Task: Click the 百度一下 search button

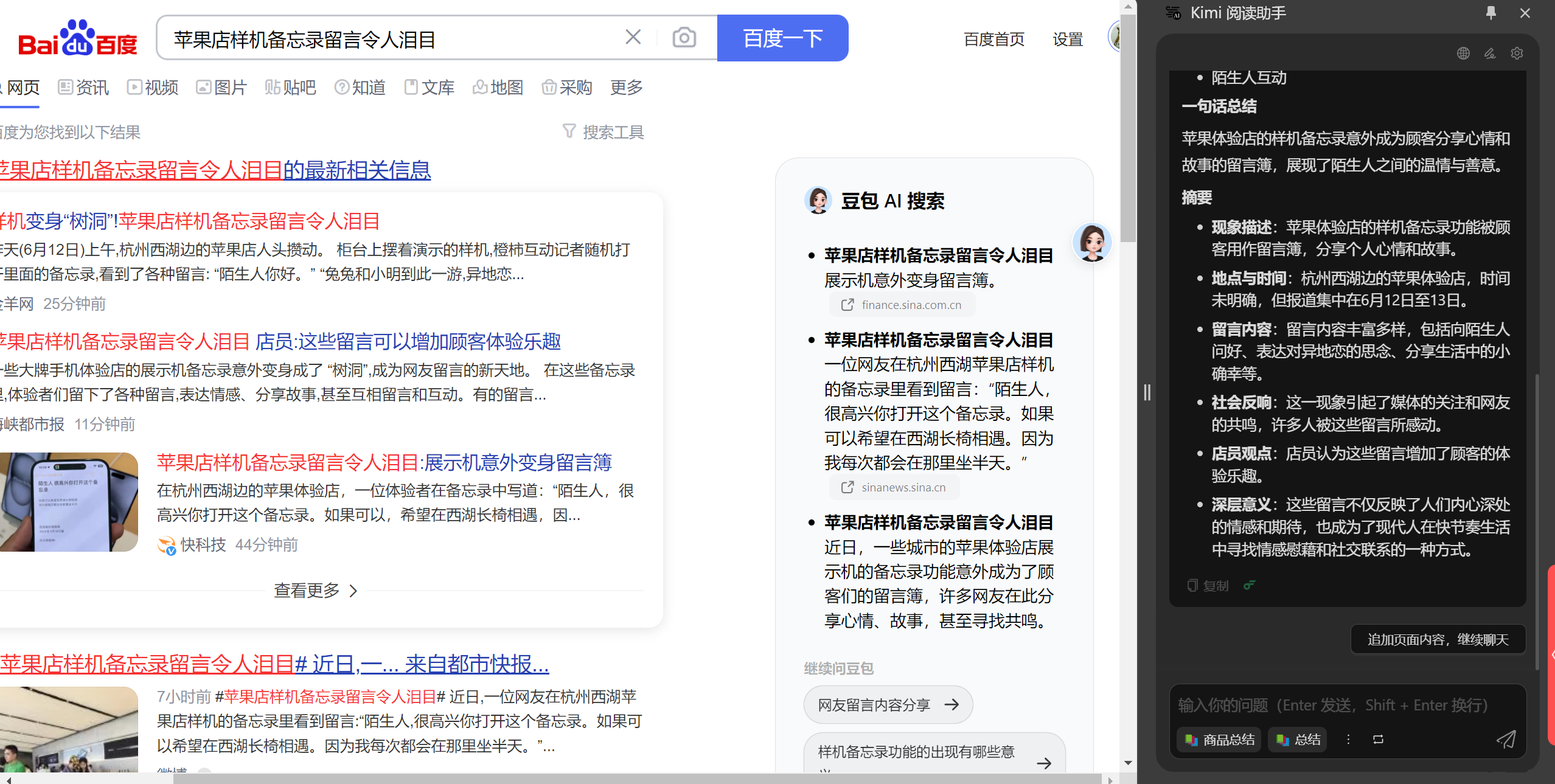Action: point(782,38)
